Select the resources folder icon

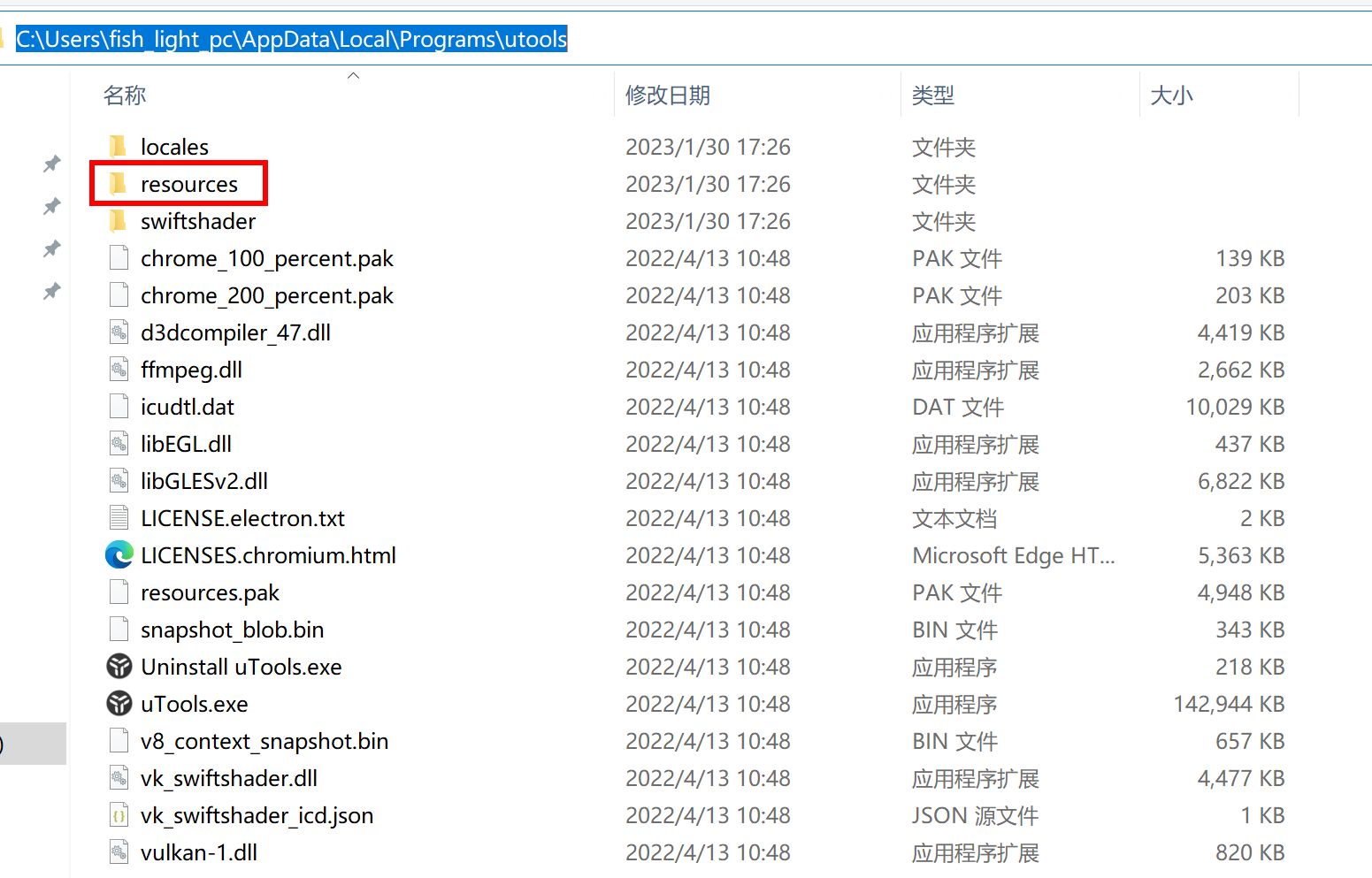coord(118,183)
